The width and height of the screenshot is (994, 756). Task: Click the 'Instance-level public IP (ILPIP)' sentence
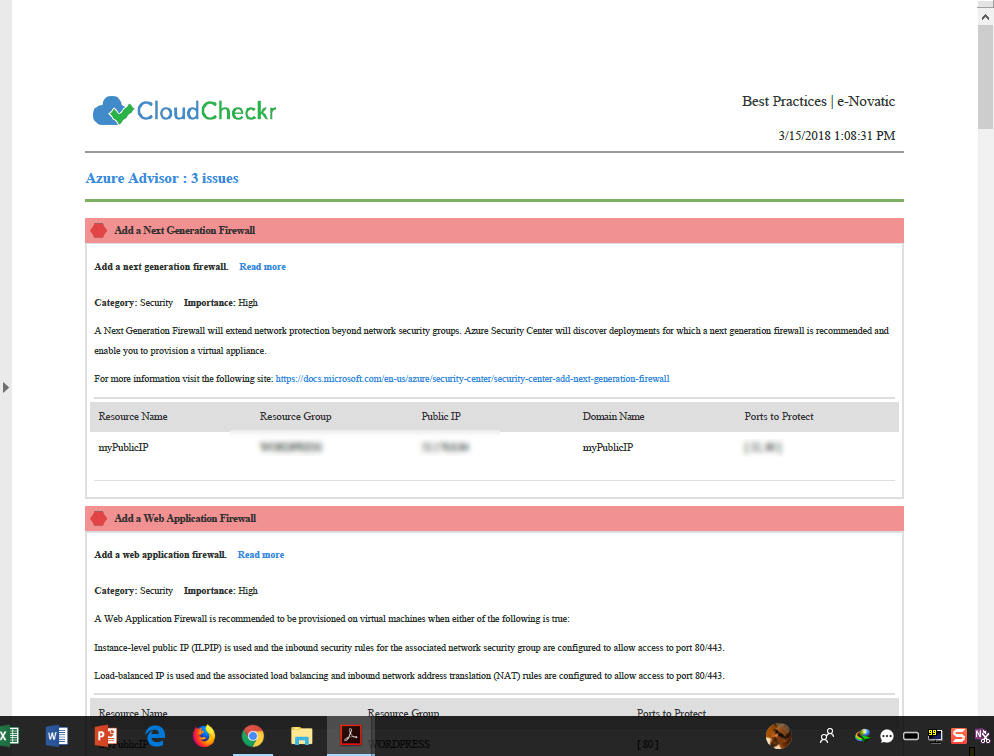point(409,648)
